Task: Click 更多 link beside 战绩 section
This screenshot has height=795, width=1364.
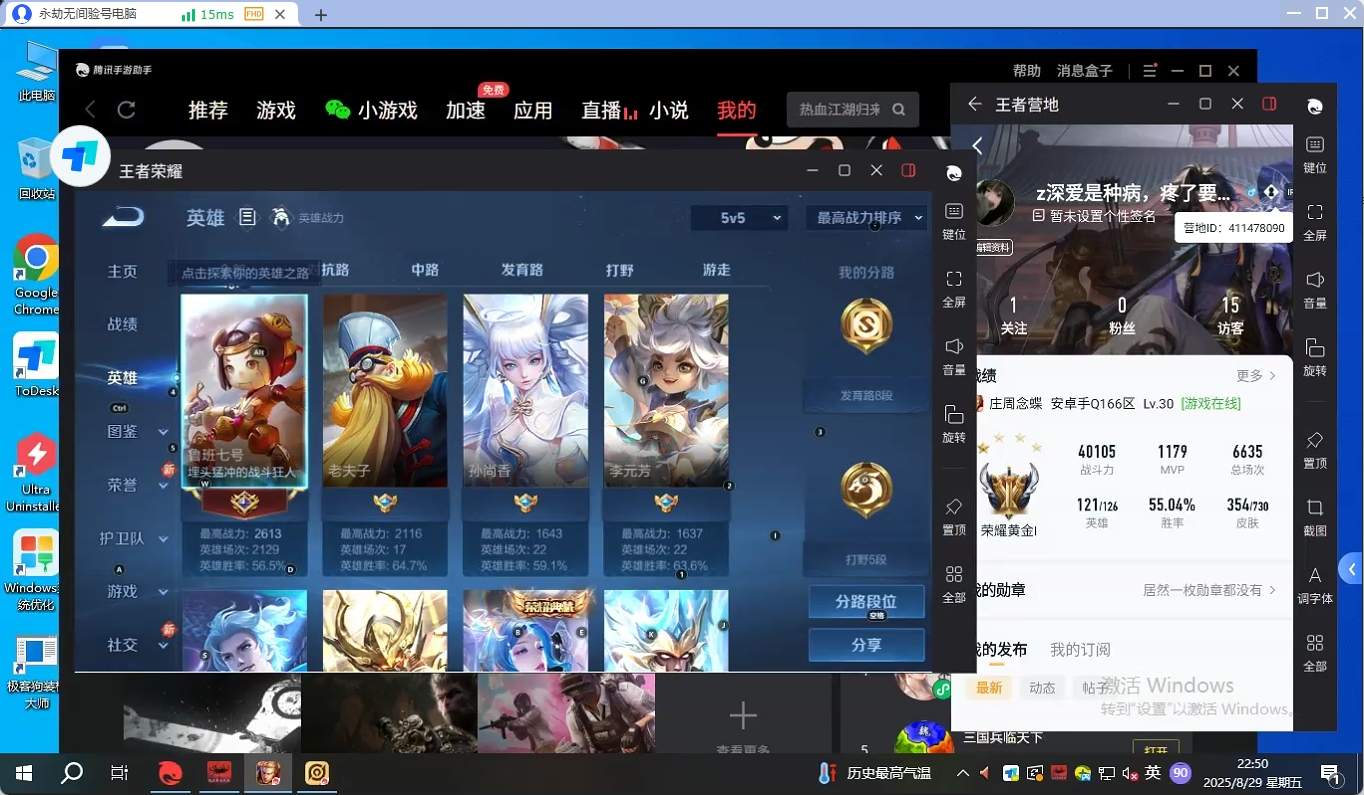Action: [x=1256, y=376]
